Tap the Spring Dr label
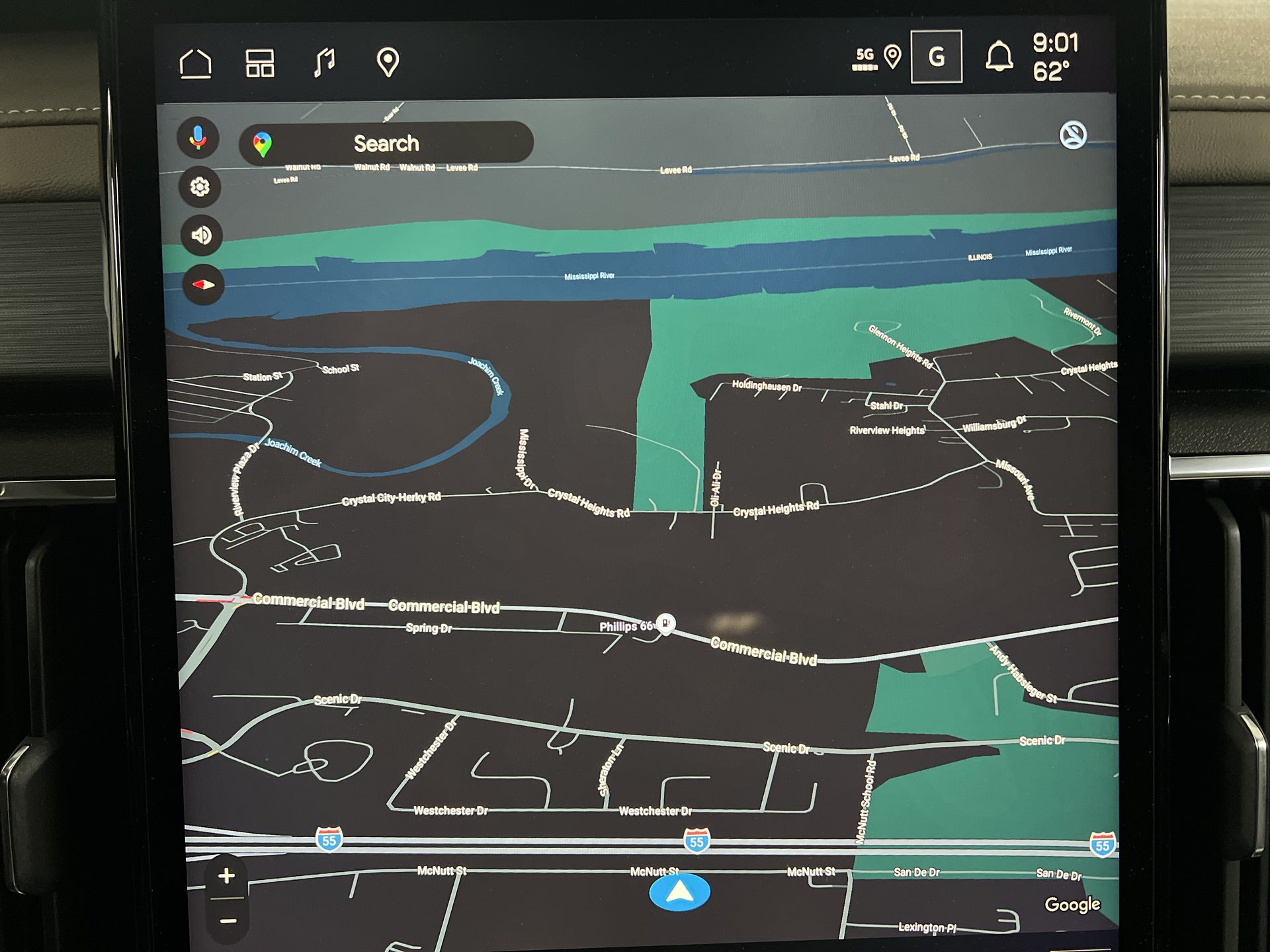This screenshot has width=1270, height=952. tap(429, 628)
